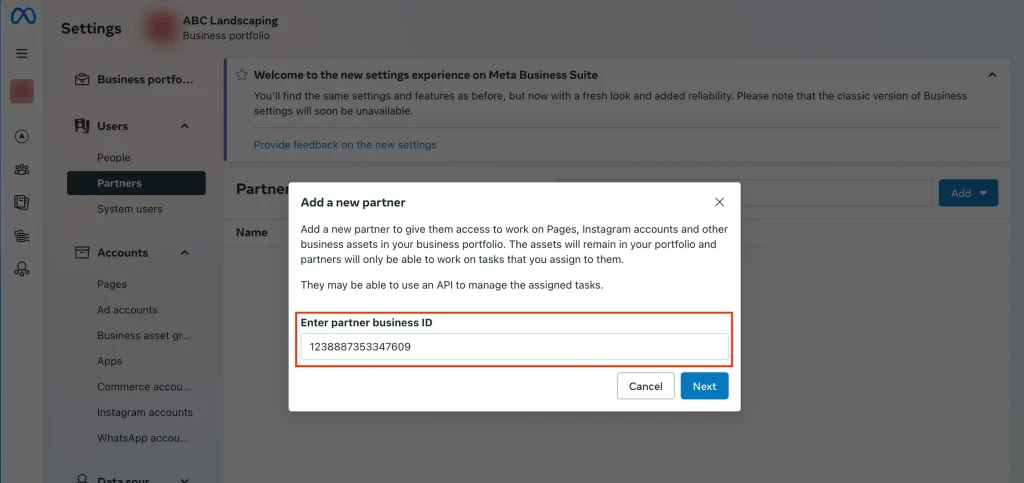Close the Add a new partner dialog
The image size is (1024, 483).
point(720,202)
